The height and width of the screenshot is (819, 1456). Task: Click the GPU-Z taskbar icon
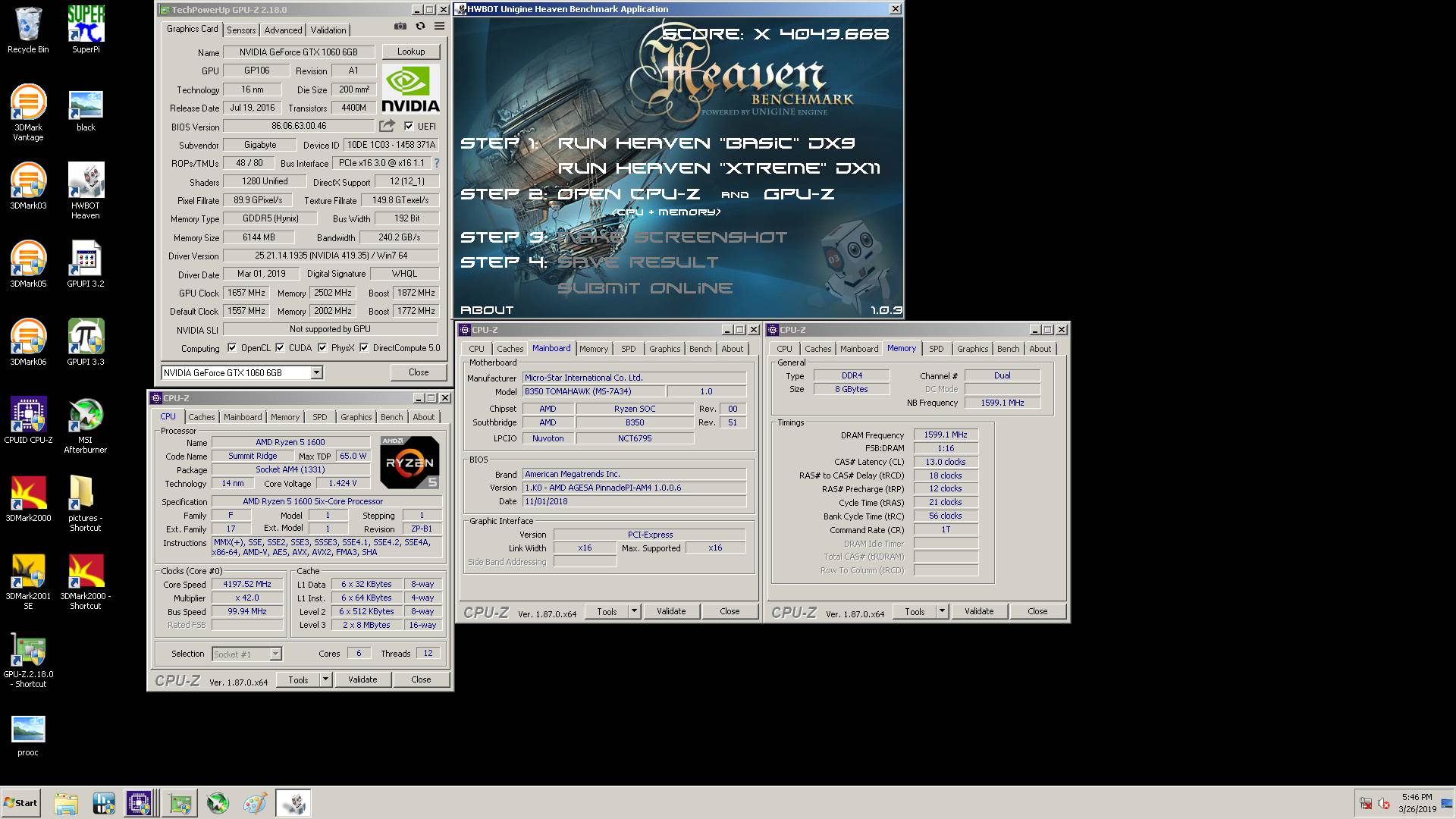coord(180,803)
